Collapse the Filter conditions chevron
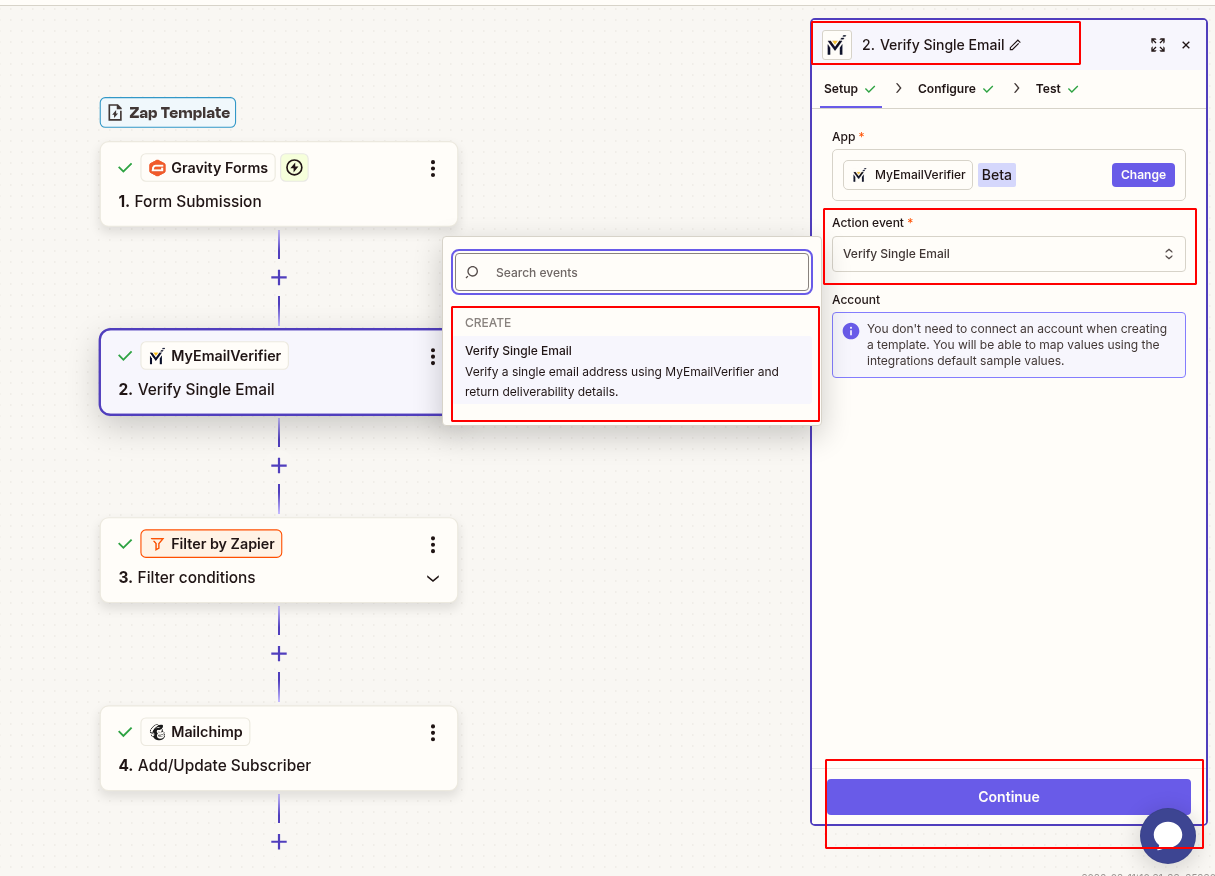 [432, 578]
